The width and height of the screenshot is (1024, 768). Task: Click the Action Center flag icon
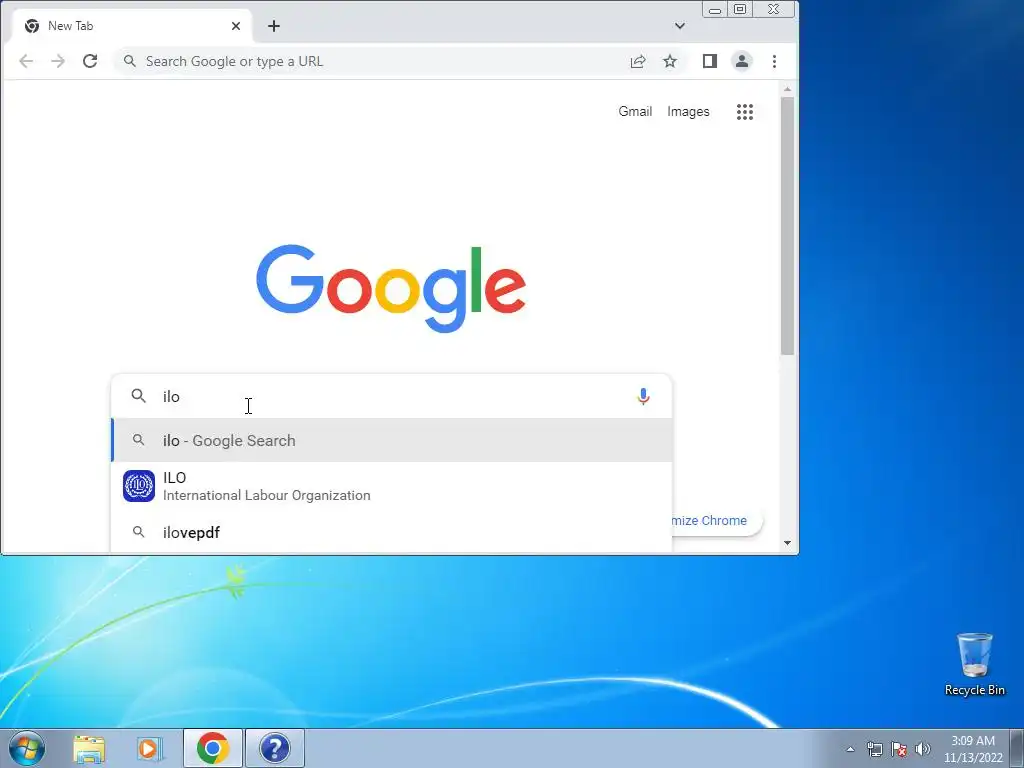pyautogui.click(x=899, y=749)
